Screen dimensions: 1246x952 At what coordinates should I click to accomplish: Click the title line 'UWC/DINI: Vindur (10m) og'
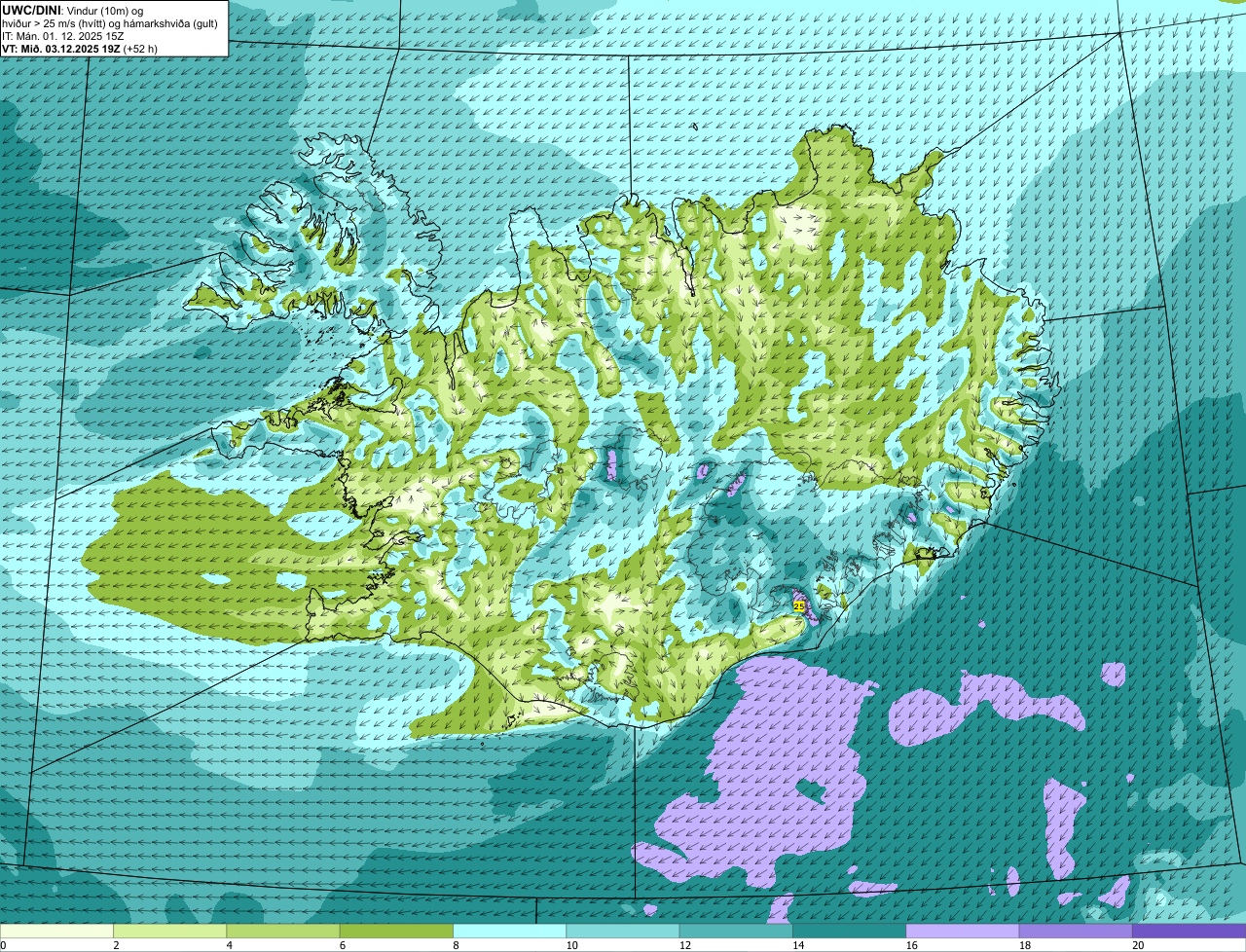coord(74,9)
